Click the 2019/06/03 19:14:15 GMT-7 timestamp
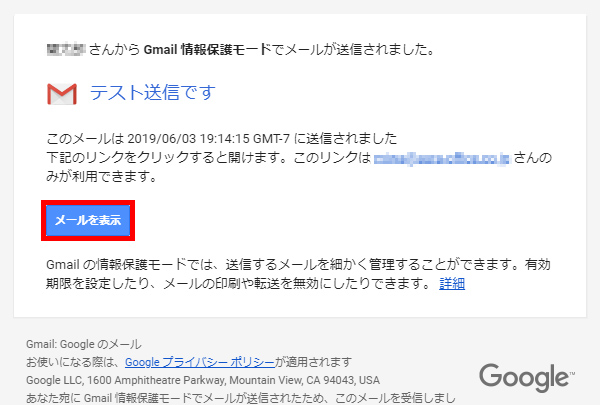Screen dimensions: 600x405 (208, 139)
